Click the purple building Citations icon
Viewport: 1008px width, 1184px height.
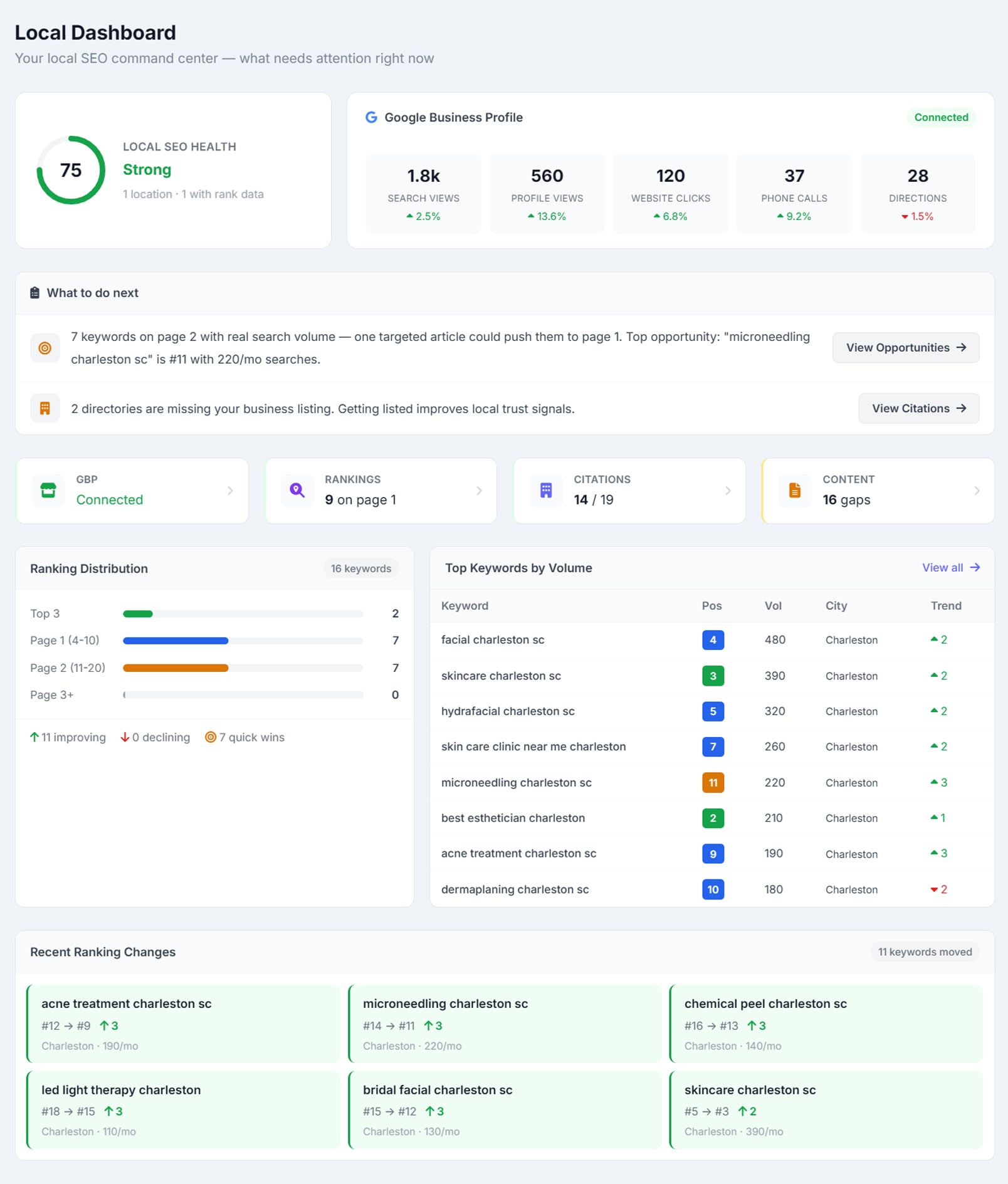pos(546,490)
